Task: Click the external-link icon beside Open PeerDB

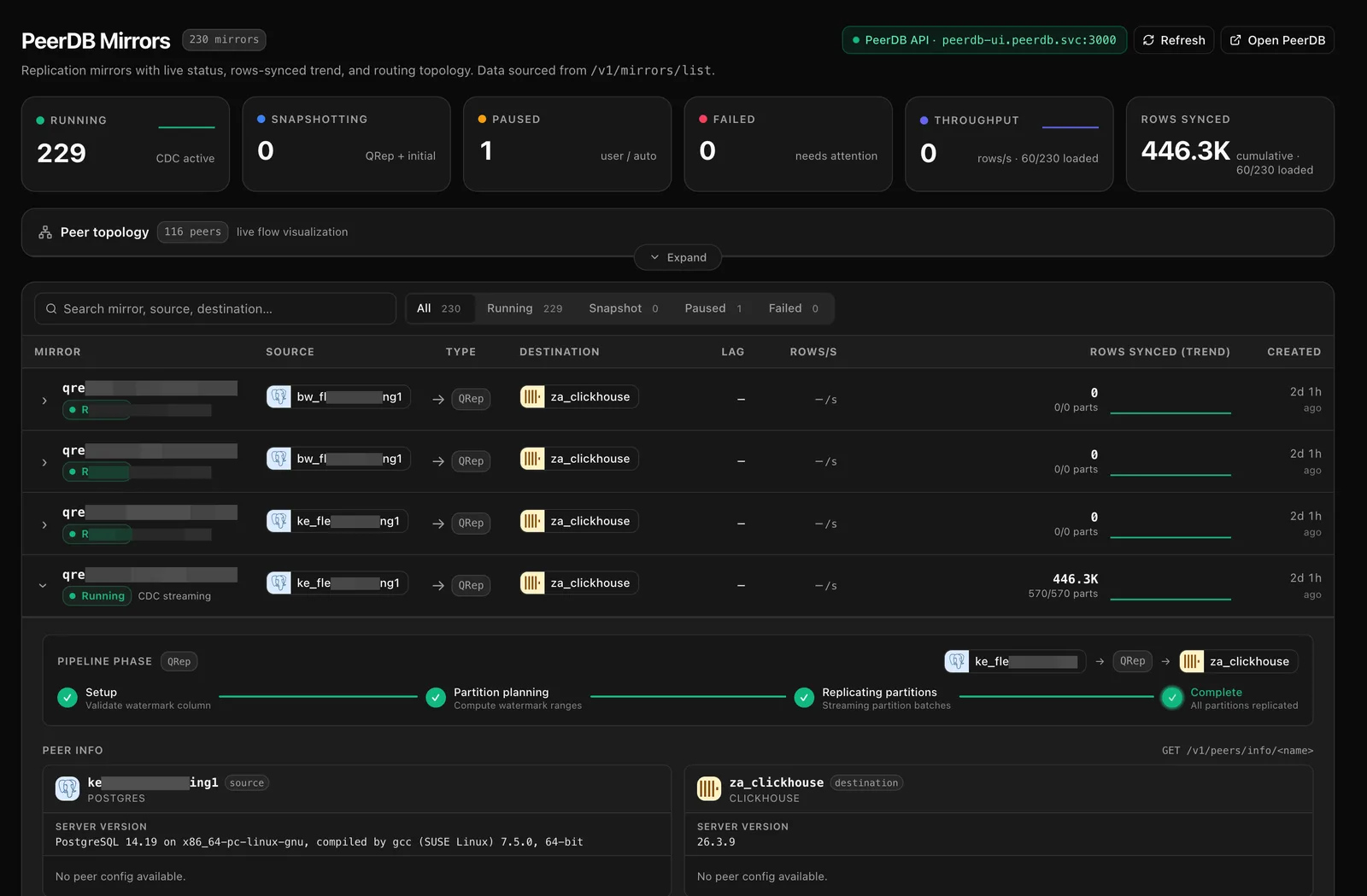Action: coord(1235,40)
